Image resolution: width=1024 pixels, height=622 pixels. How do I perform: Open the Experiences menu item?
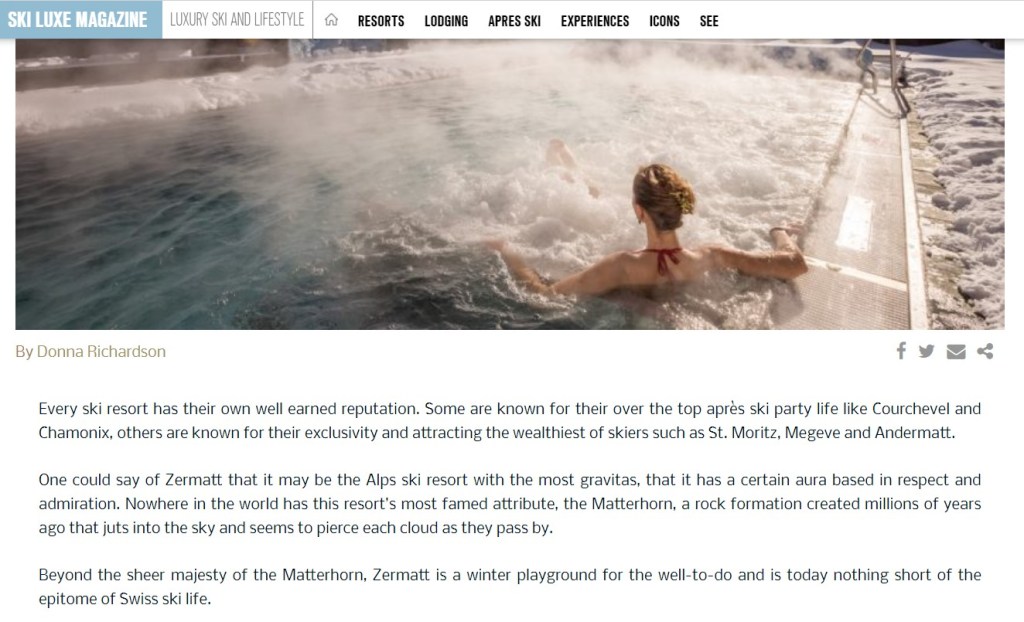click(x=595, y=21)
